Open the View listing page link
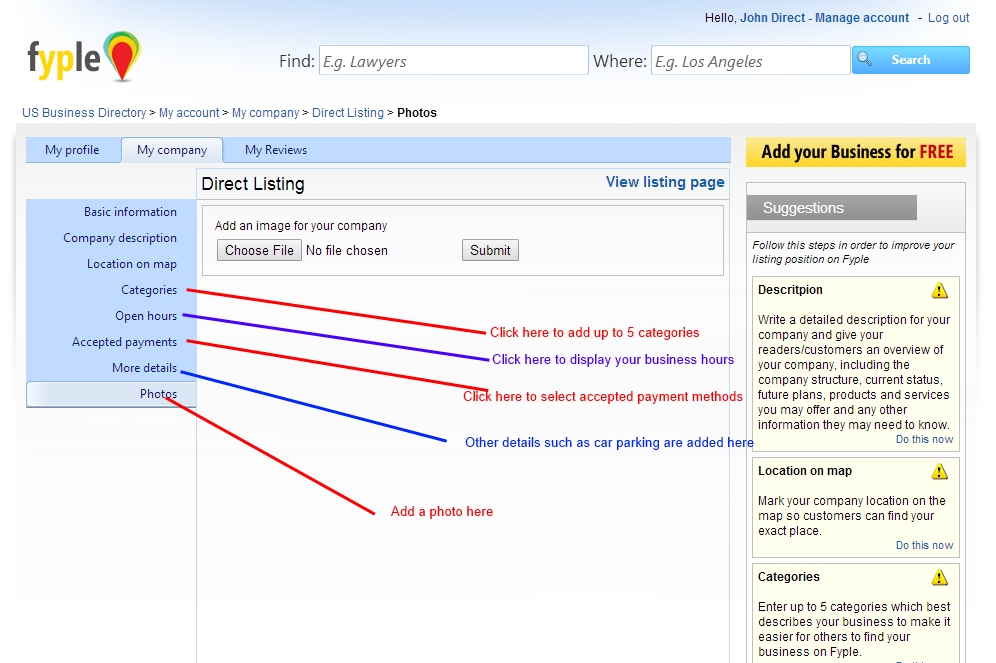Viewport: 996px width, 663px height. pos(665,182)
